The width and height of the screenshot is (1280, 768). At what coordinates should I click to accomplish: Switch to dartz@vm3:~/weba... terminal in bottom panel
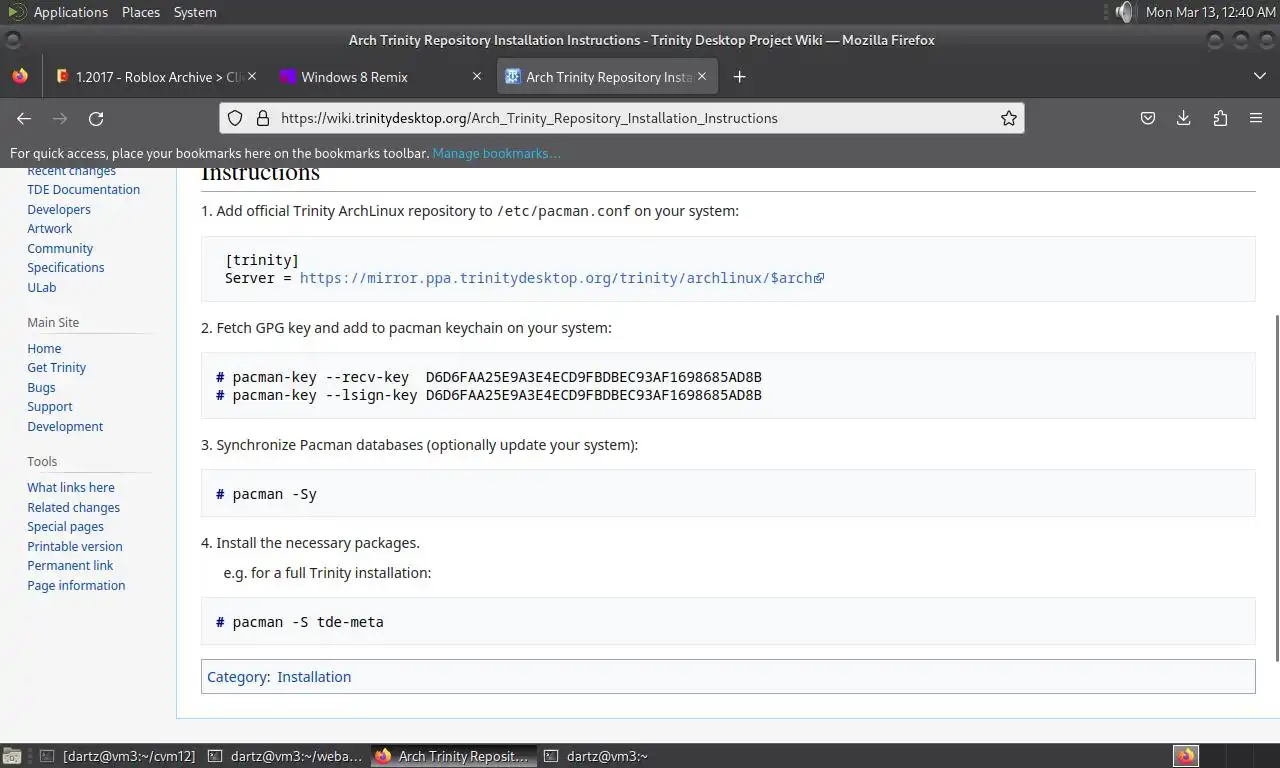(286, 756)
